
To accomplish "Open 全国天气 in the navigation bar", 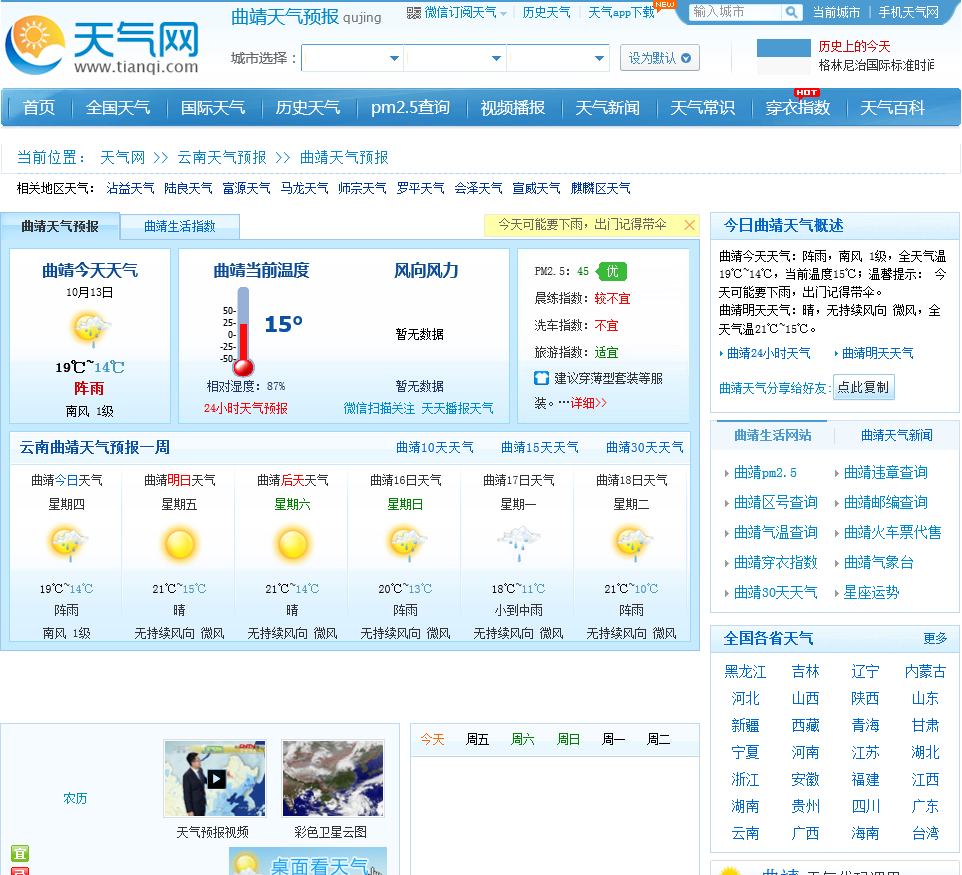I will pos(118,108).
